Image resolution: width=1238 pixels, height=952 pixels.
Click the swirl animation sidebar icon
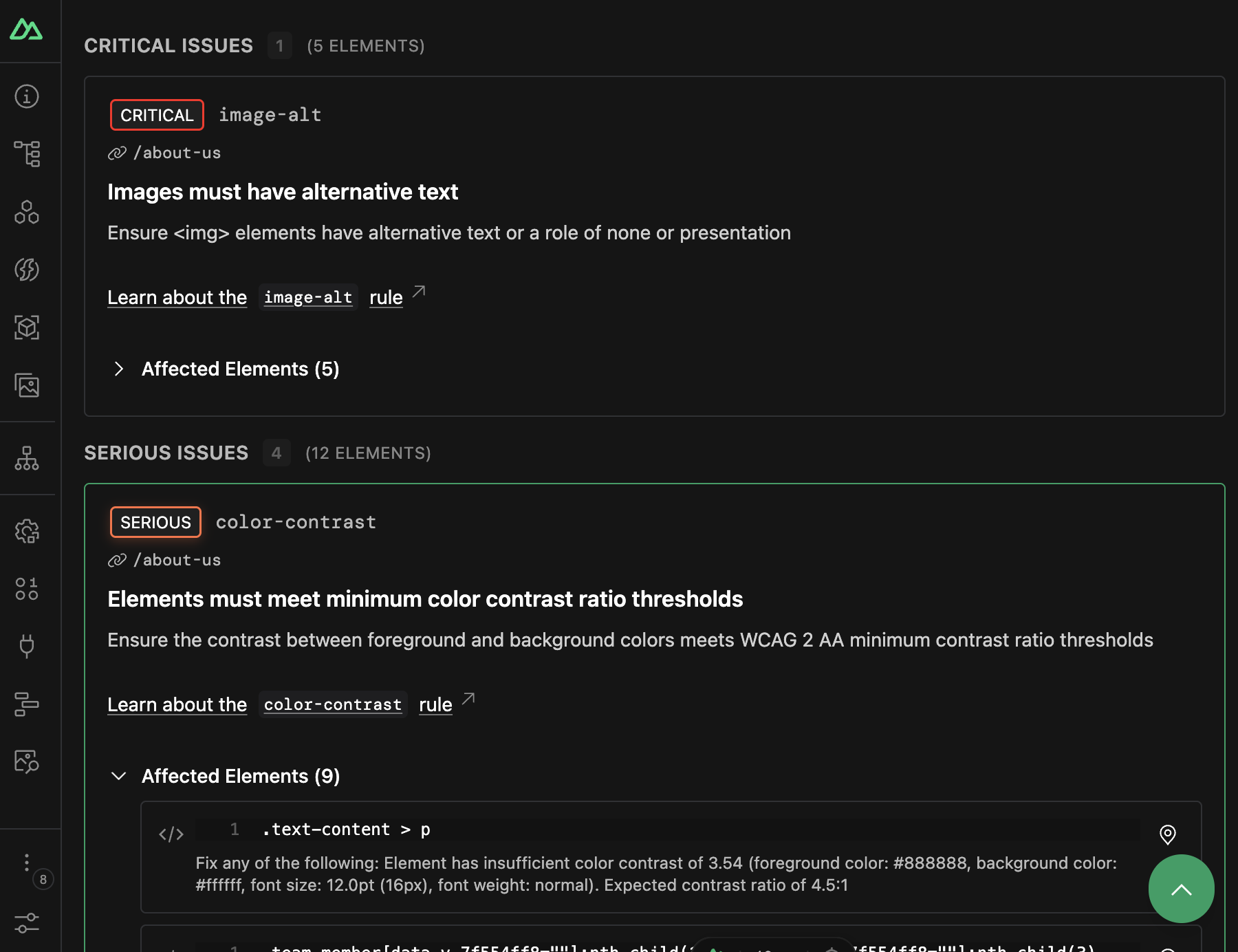click(x=26, y=270)
